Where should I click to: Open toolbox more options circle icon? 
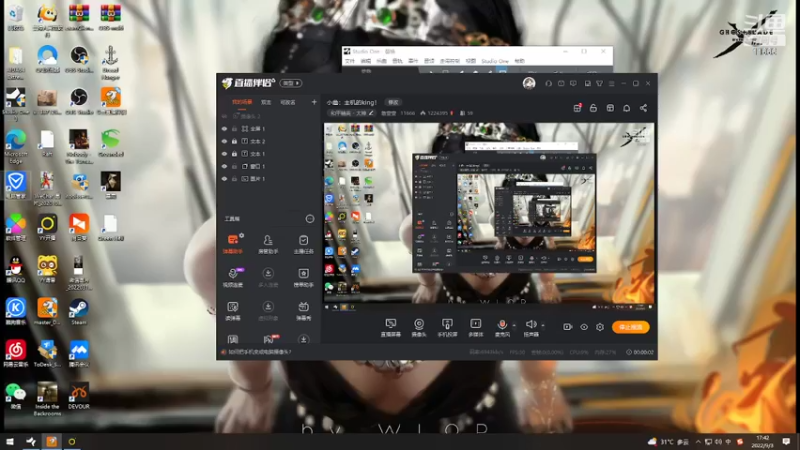tap(310, 219)
